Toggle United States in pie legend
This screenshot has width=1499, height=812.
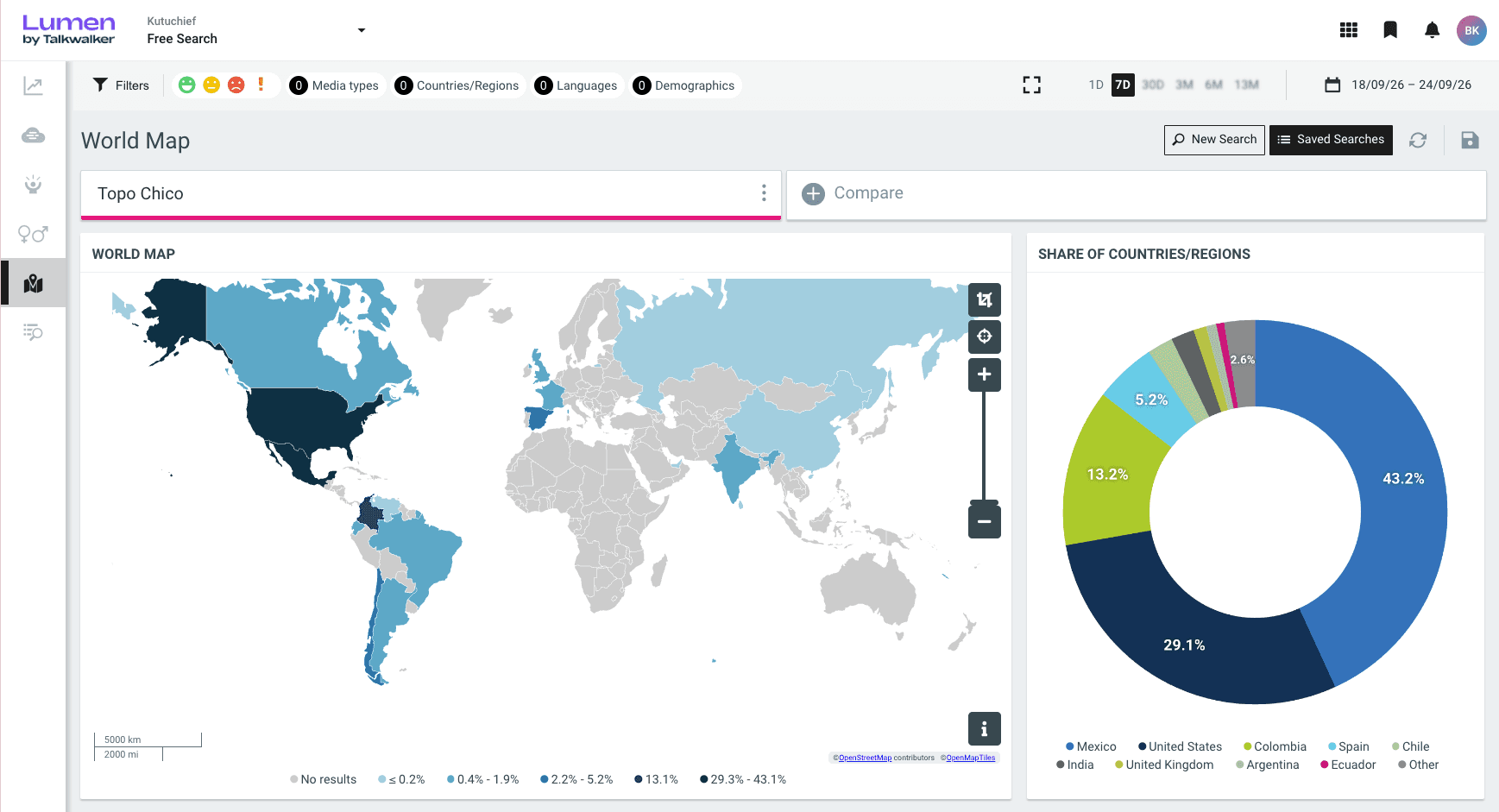[1180, 746]
